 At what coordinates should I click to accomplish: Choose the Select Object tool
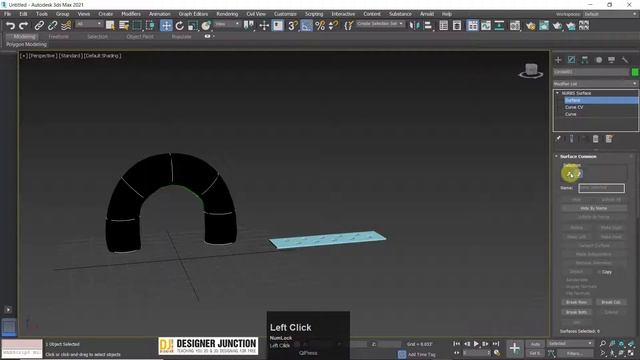tap(110, 26)
